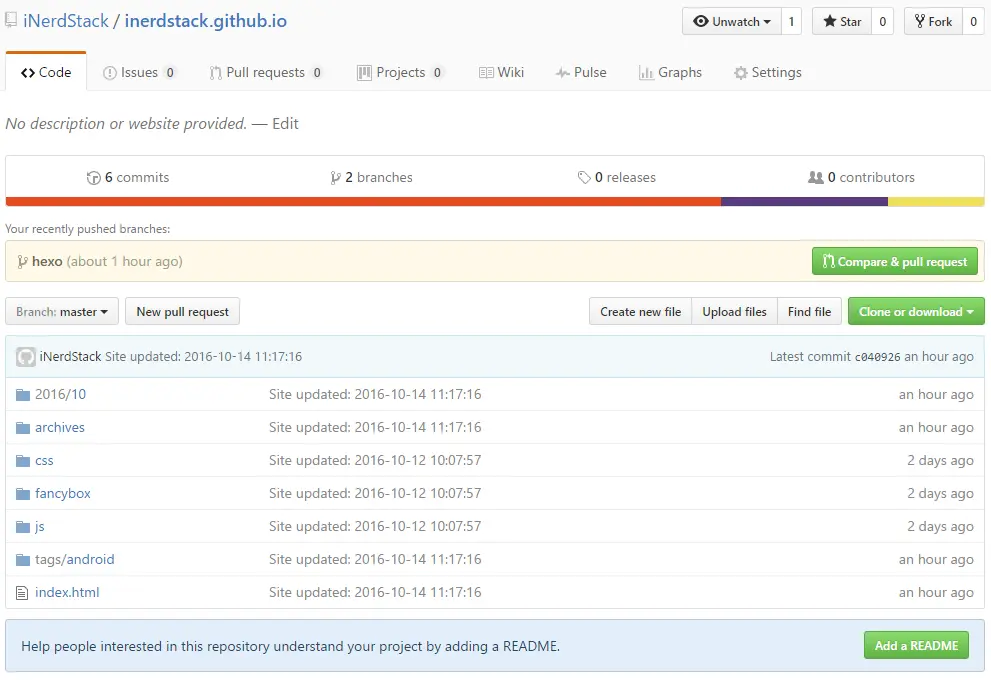Screen dimensions: 991x680
Task: Open the Branch: master dropdown
Action: [62, 312]
